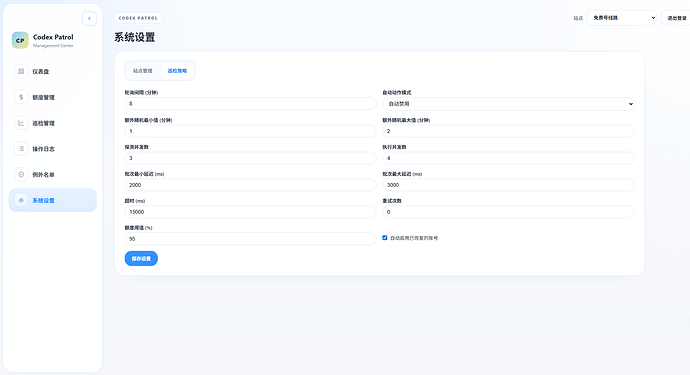Focus the 批次最小延迟 (ms) field
This screenshot has height=375, width=690.
(x=250, y=185)
